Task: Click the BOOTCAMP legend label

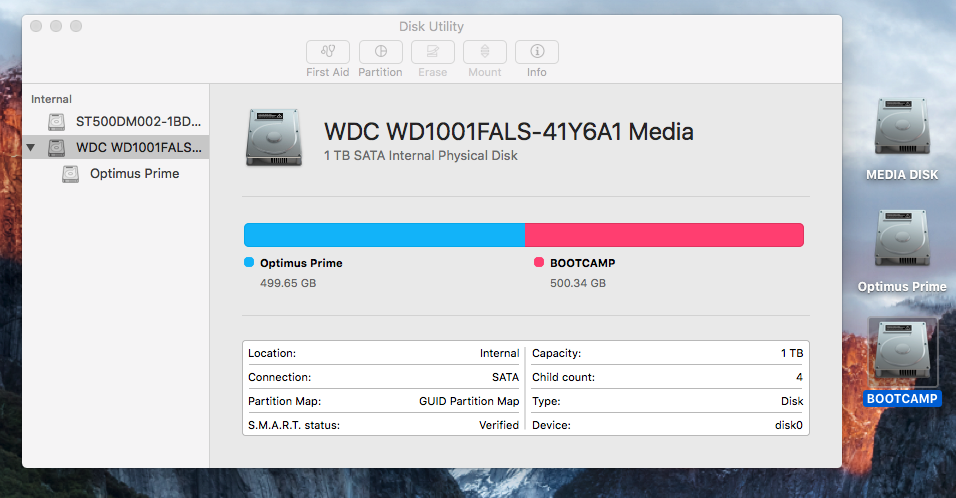Action: 583,263
